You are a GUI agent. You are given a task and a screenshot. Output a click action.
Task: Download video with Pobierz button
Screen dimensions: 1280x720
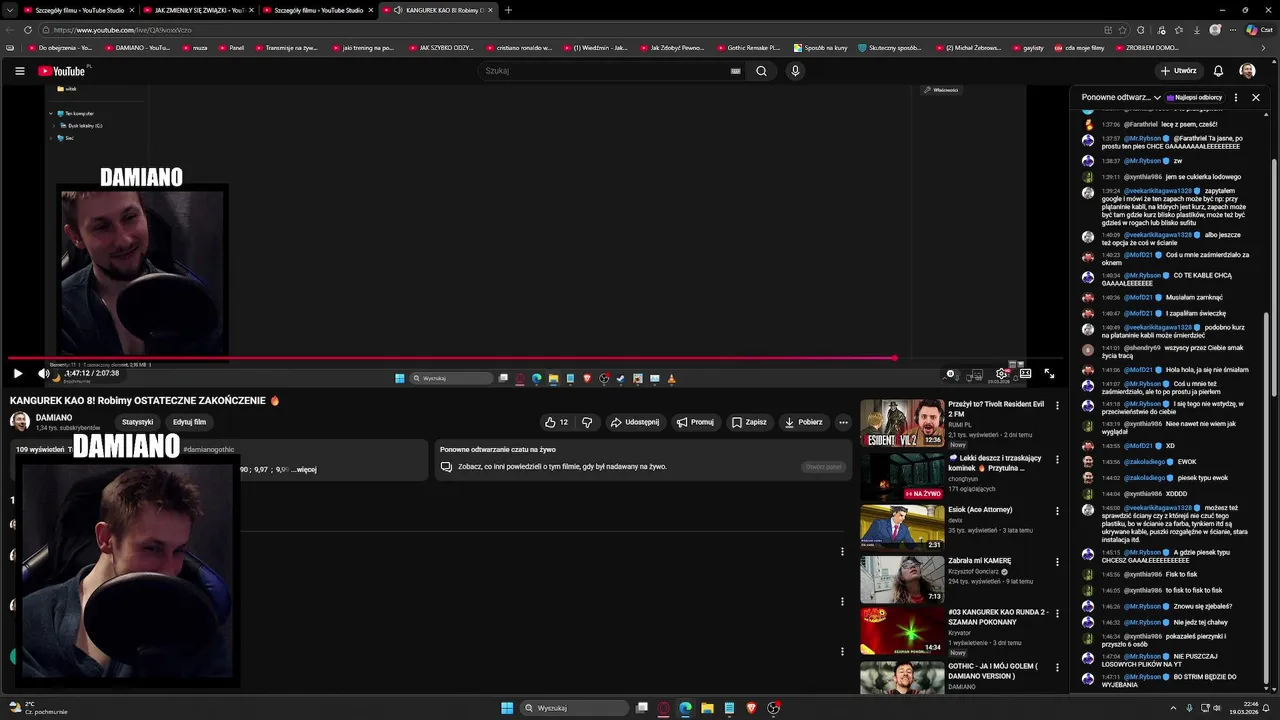tap(803, 422)
